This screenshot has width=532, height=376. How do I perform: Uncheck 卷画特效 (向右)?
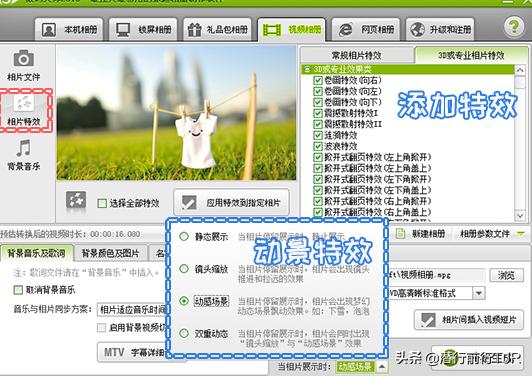(318, 80)
